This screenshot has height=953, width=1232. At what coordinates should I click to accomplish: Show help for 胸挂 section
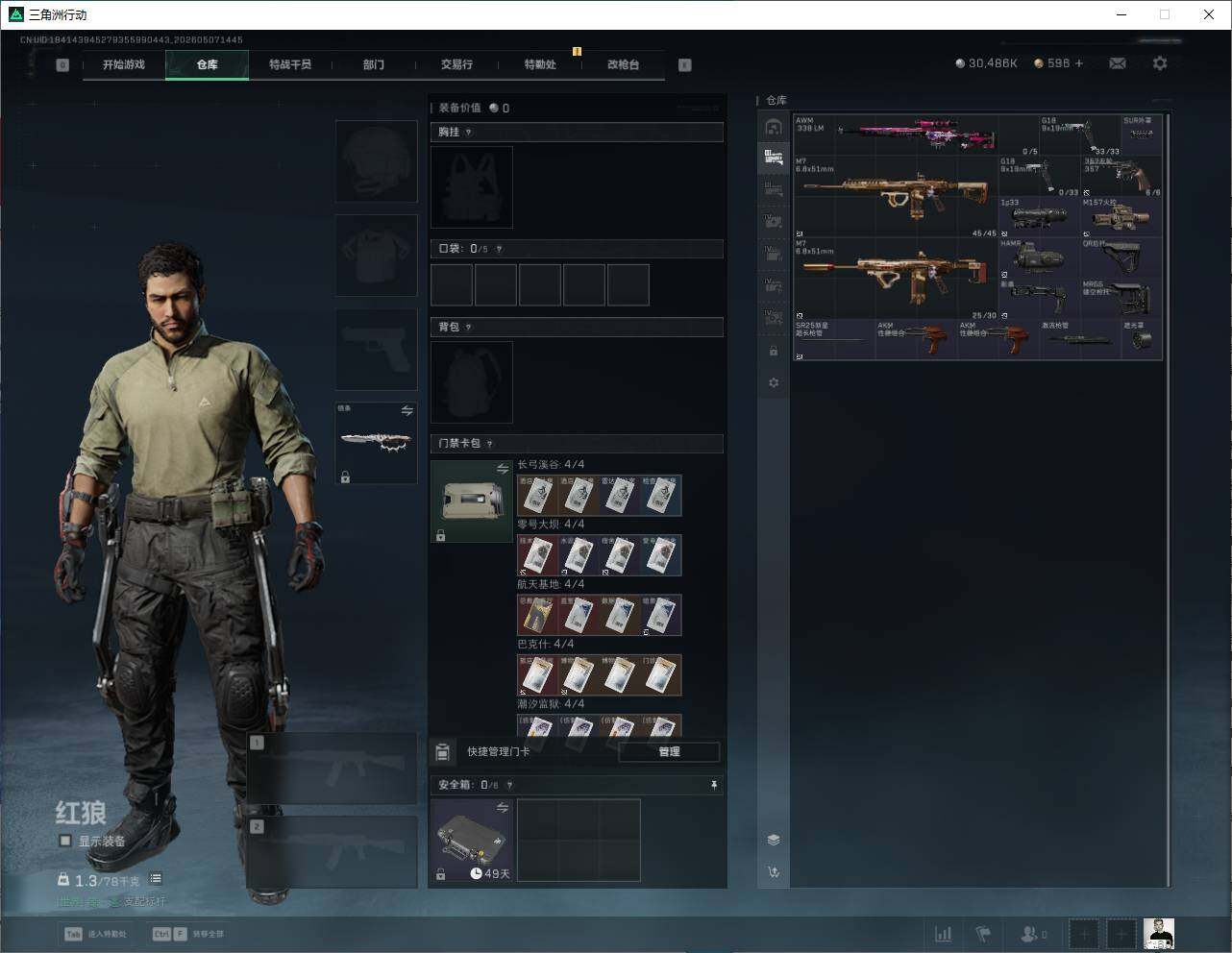pos(469,133)
